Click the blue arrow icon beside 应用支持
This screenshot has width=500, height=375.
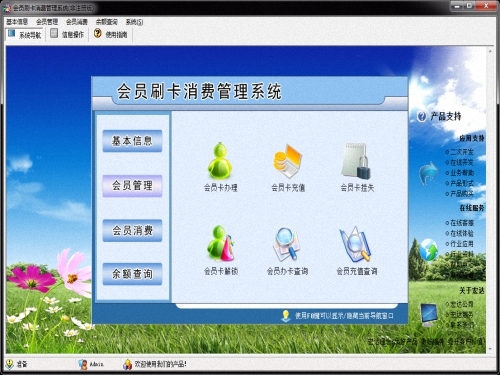(x=428, y=173)
